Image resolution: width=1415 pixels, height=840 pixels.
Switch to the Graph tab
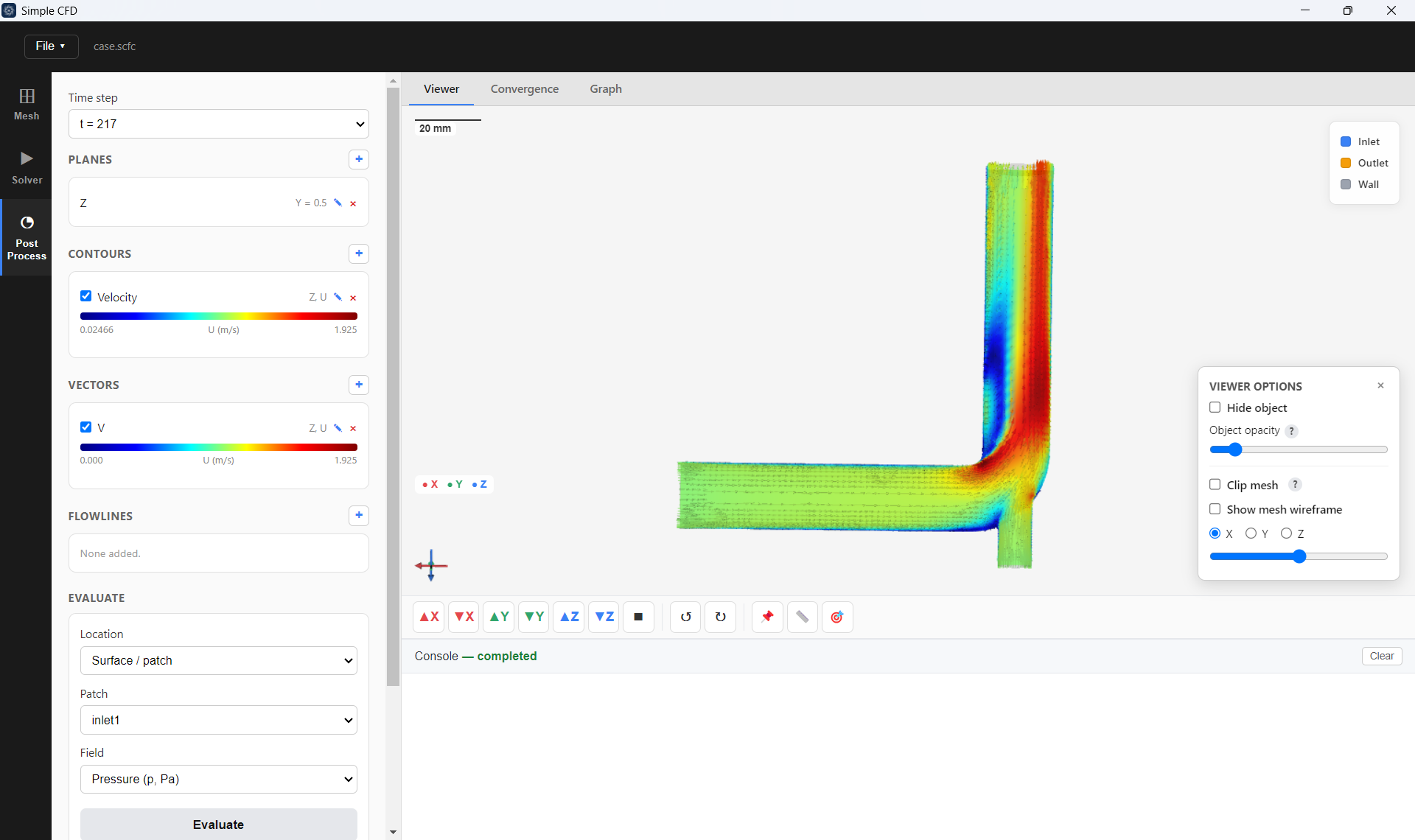(606, 89)
